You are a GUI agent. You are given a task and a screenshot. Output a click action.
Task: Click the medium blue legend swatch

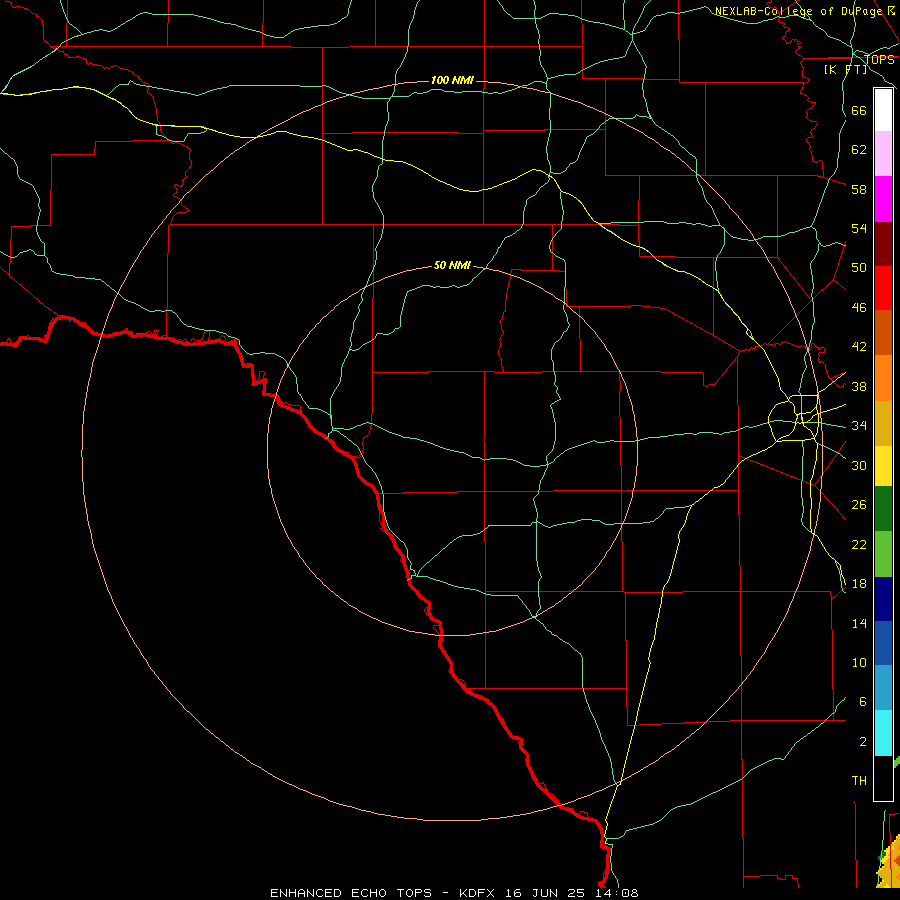coord(883,643)
